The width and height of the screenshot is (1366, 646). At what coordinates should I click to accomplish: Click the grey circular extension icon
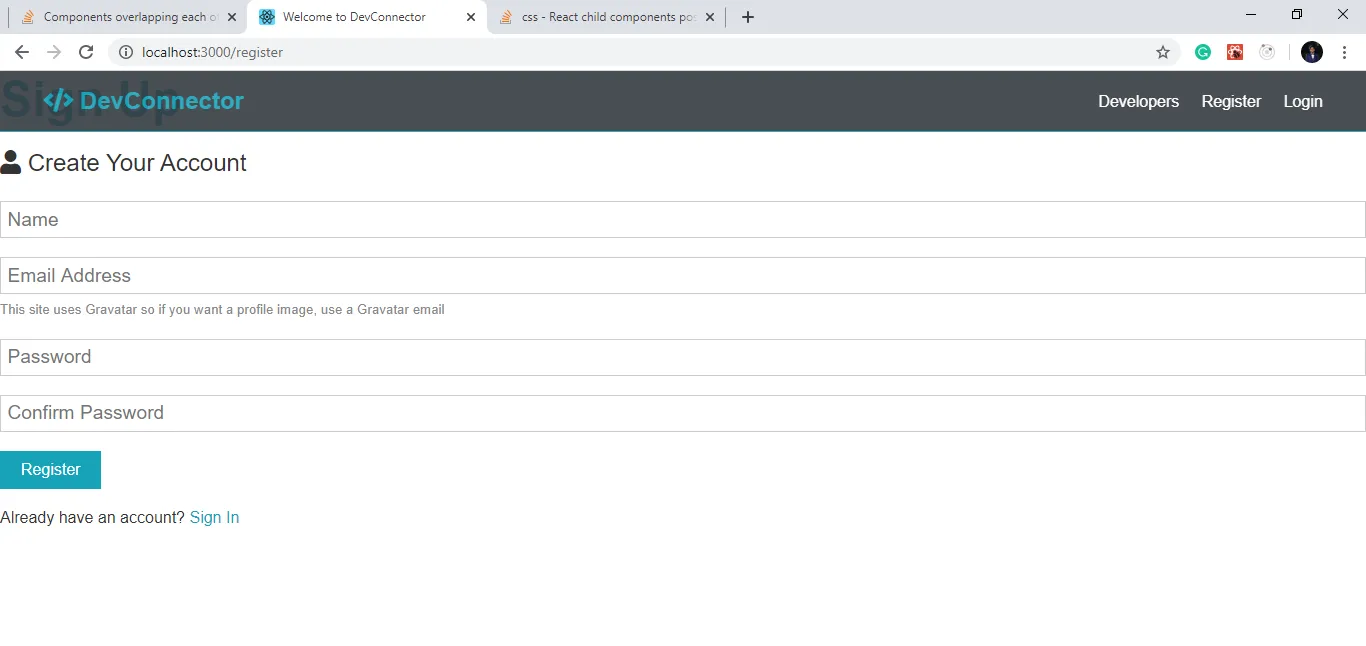click(x=1267, y=52)
